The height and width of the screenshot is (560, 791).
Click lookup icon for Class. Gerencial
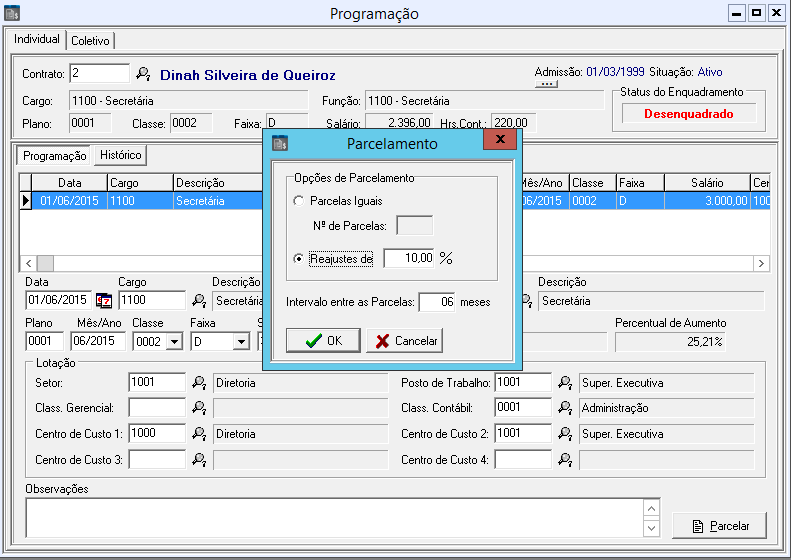click(199, 407)
